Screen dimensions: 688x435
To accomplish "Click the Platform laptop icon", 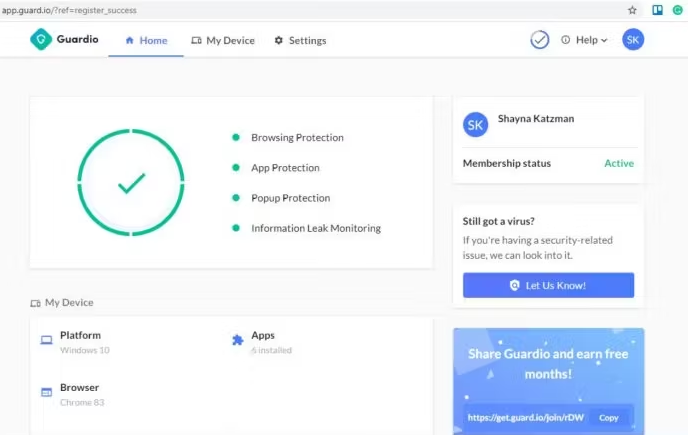I will point(47,340).
